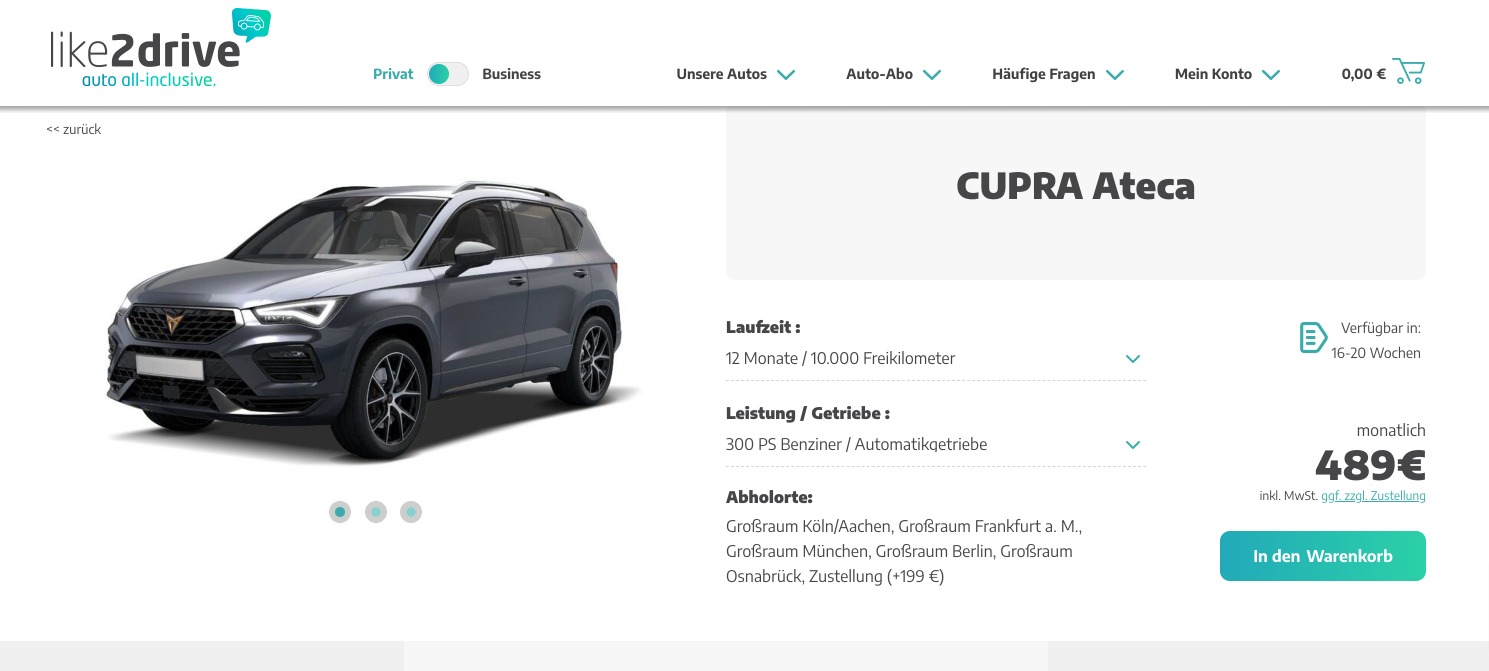This screenshot has height=671, width=1489.
Task: Click the availability document icon
Action: 1313,338
